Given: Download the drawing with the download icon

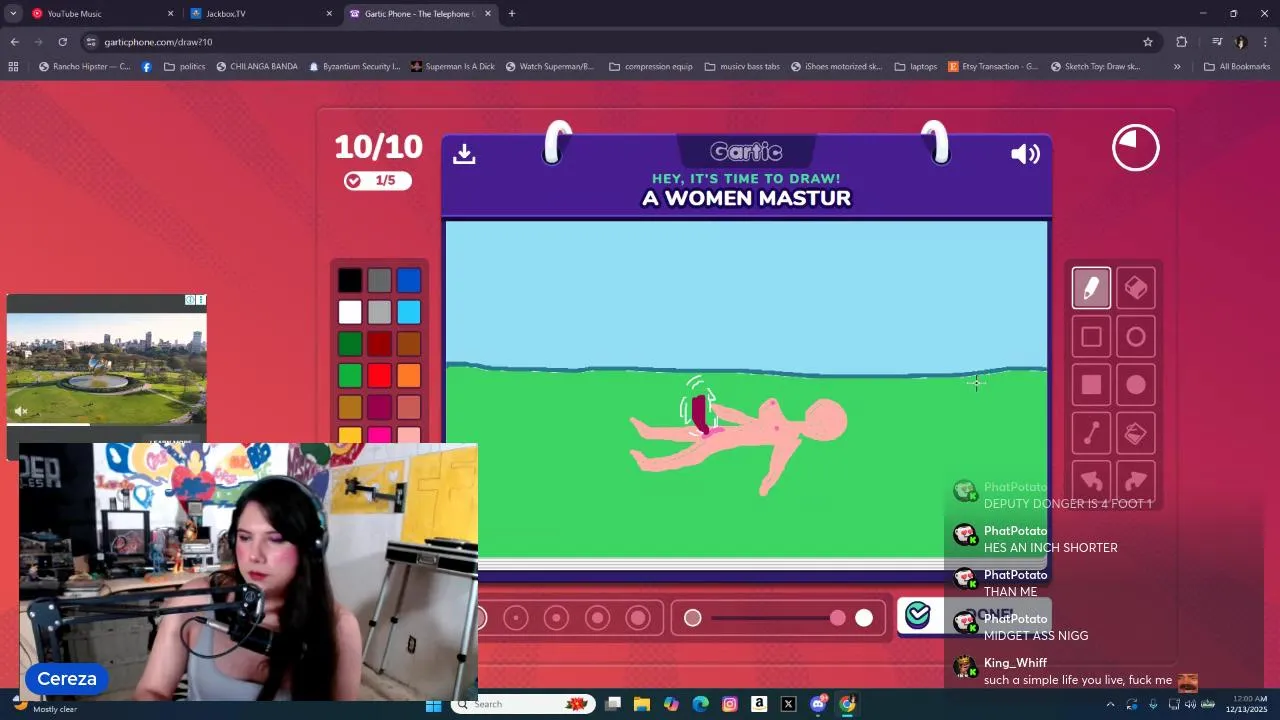Looking at the screenshot, I should [464, 153].
